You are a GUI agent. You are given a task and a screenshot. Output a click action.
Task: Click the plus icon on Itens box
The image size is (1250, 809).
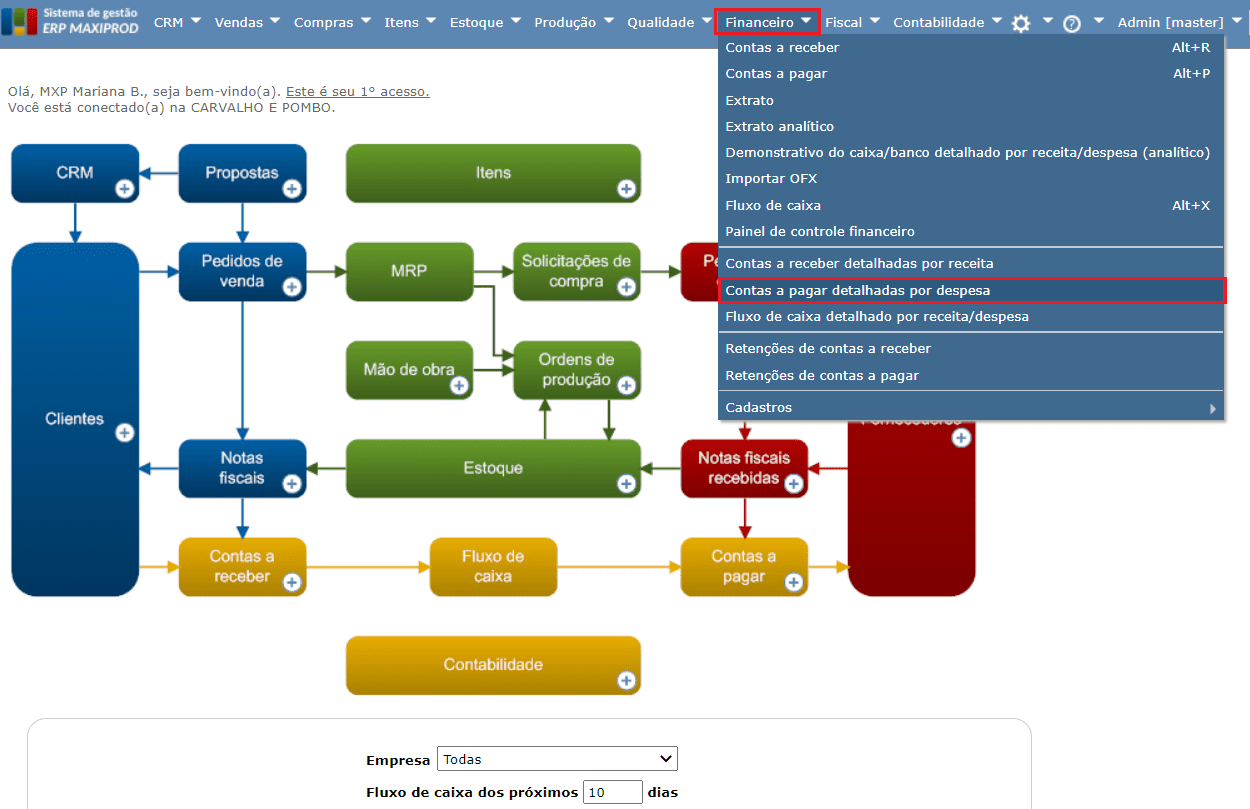[x=626, y=188]
